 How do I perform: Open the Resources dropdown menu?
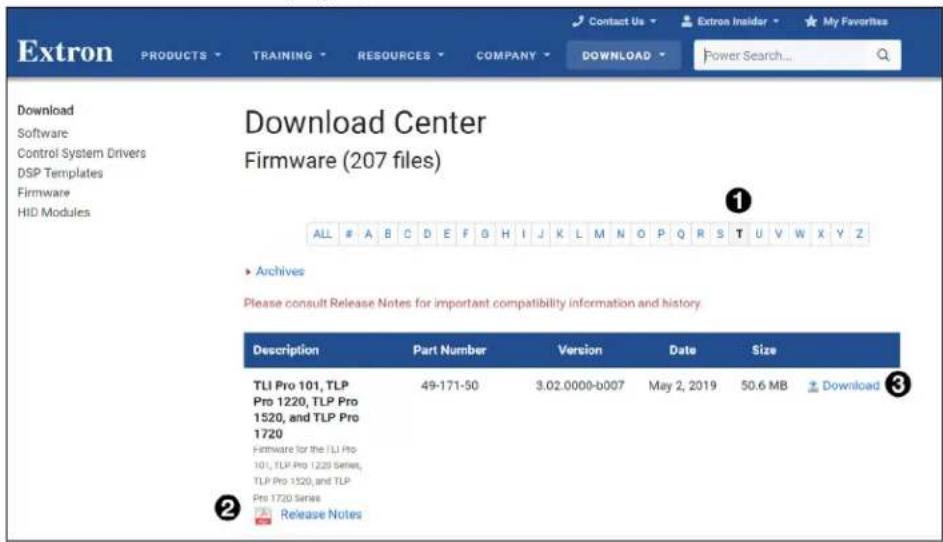pos(401,55)
